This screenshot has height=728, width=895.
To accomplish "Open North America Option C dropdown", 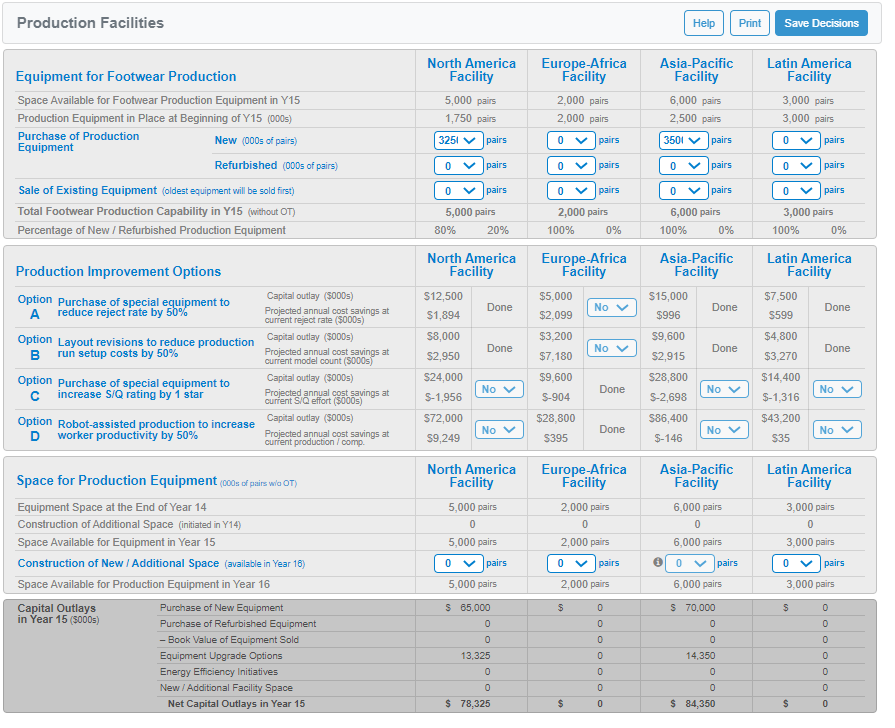I will click(x=499, y=389).
